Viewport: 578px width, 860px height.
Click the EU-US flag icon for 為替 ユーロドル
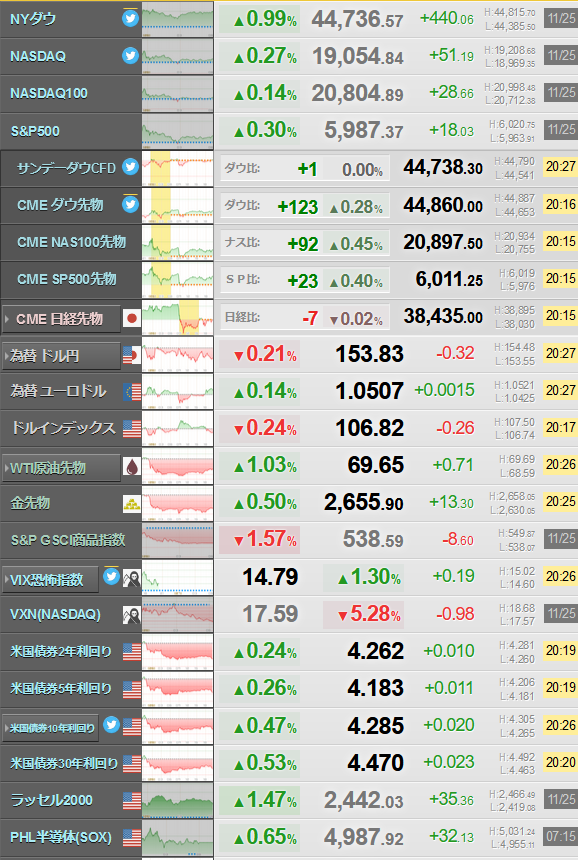pyautogui.click(x=132, y=392)
